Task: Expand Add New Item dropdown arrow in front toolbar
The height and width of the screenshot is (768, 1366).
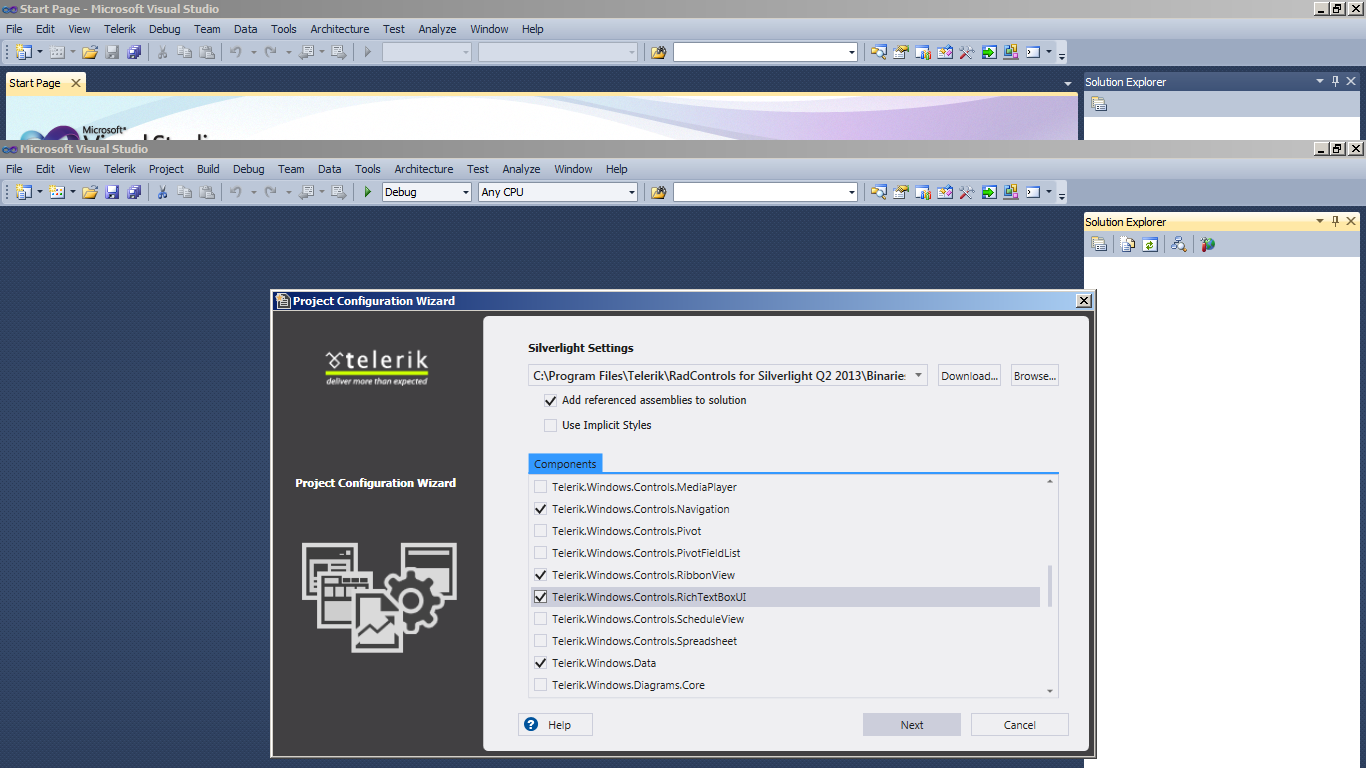Action: click(73, 192)
